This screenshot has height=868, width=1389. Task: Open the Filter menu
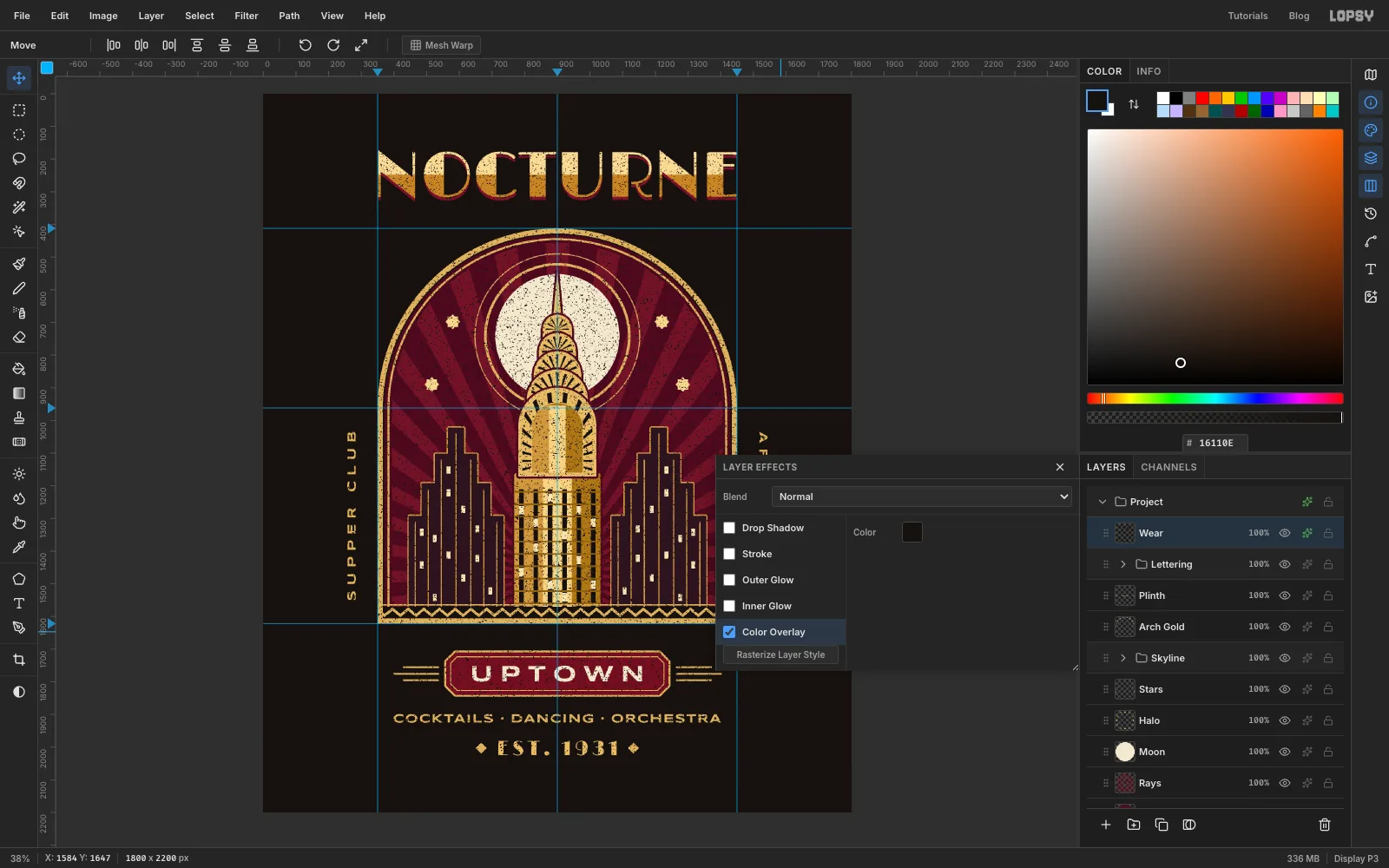click(247, 16)
